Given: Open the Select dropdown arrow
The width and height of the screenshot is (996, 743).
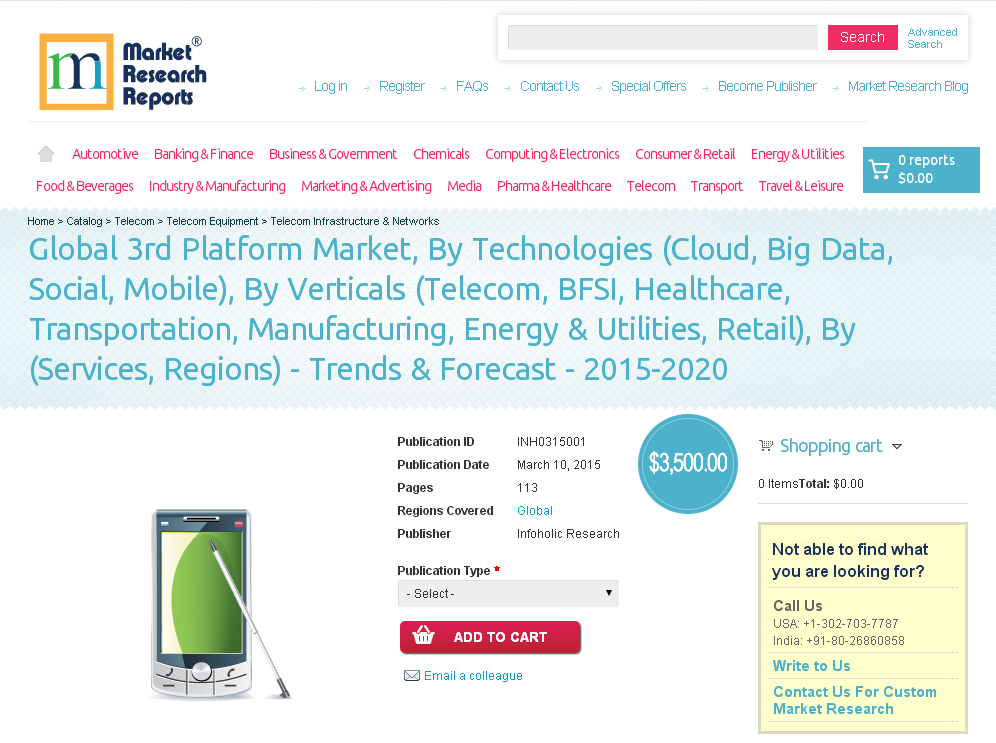Looking at the screenshot, I should (x=608, y=593).
